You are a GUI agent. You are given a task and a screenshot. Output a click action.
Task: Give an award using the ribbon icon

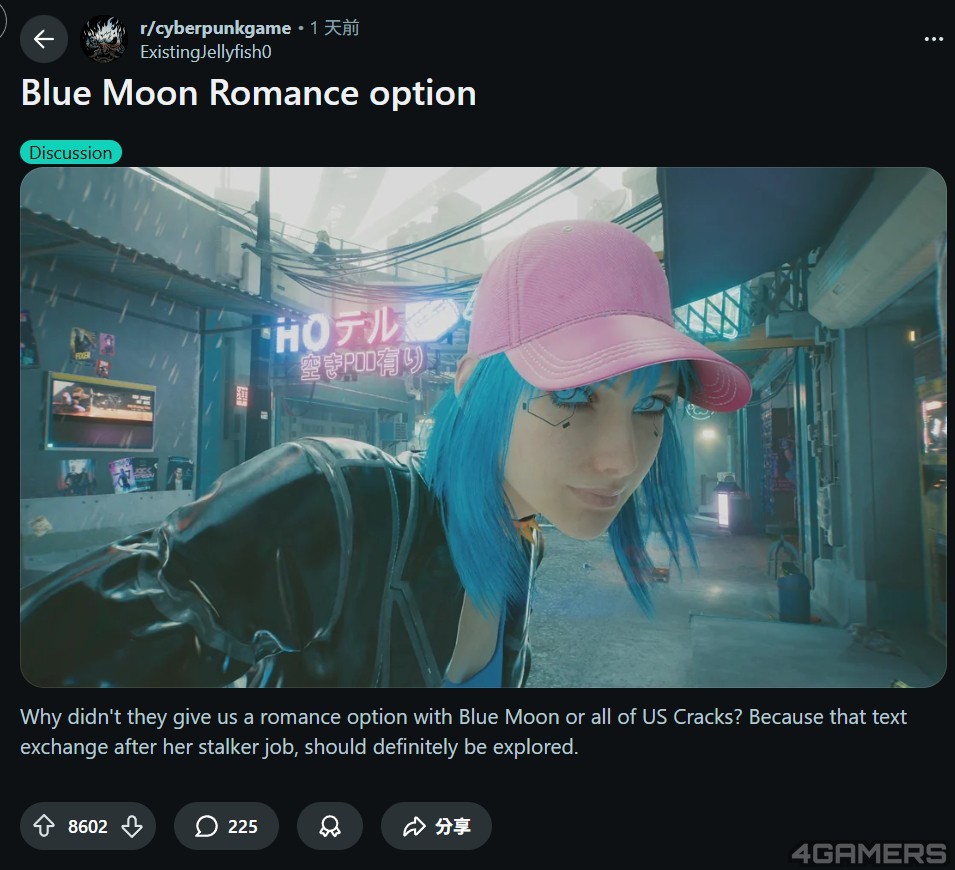(329, 826)
